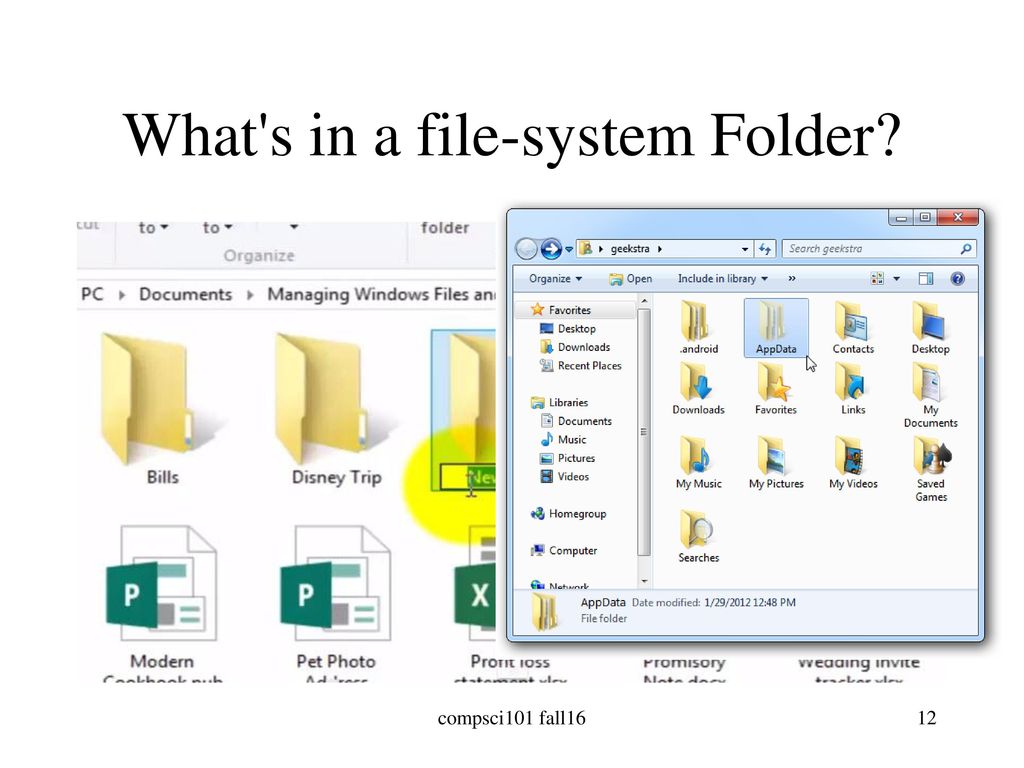Click the search magnifier icon
This screenshot has width=1024, height=768.
pyautogui.click(x=966, y=249)
